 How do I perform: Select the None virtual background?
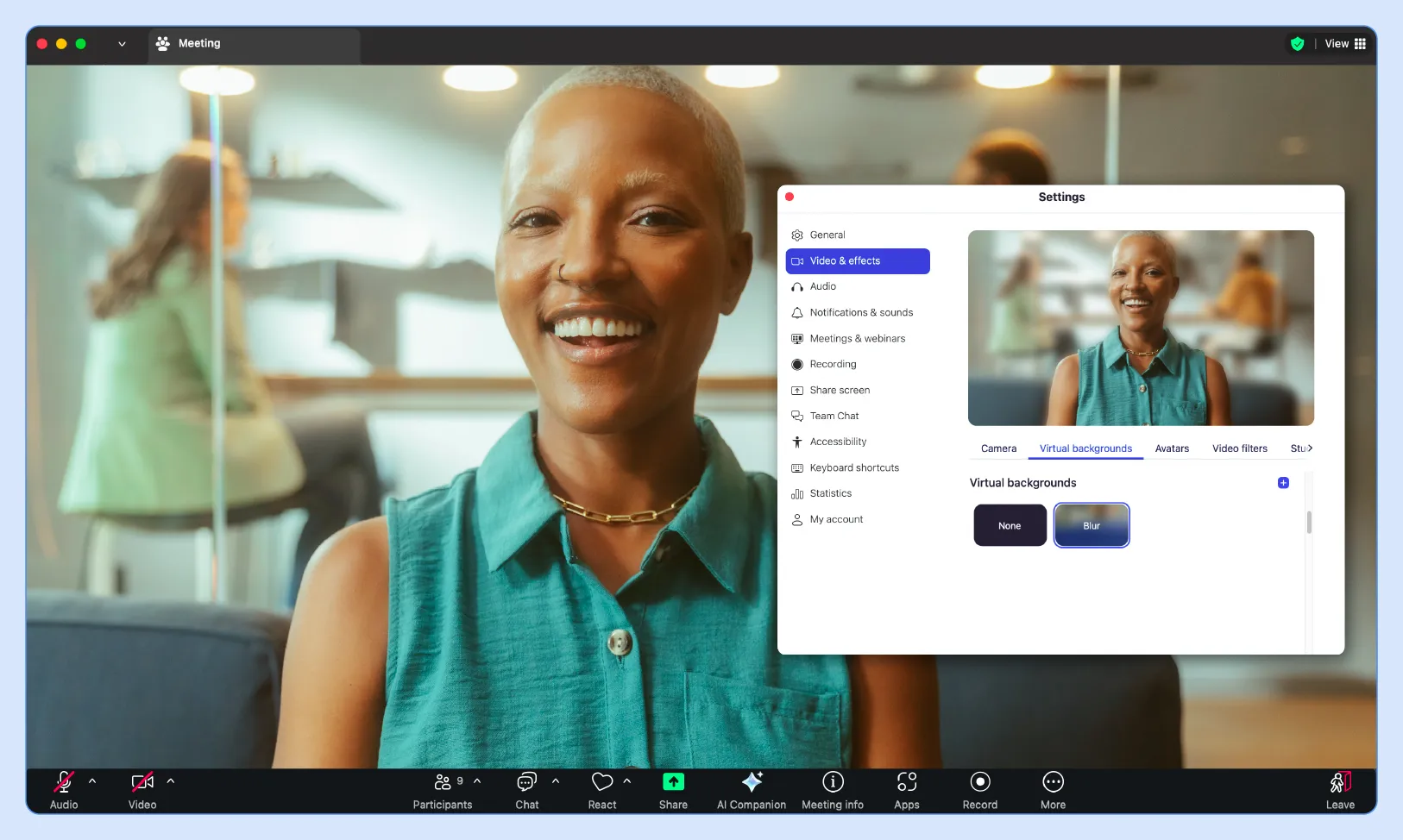pos(1009,525)
